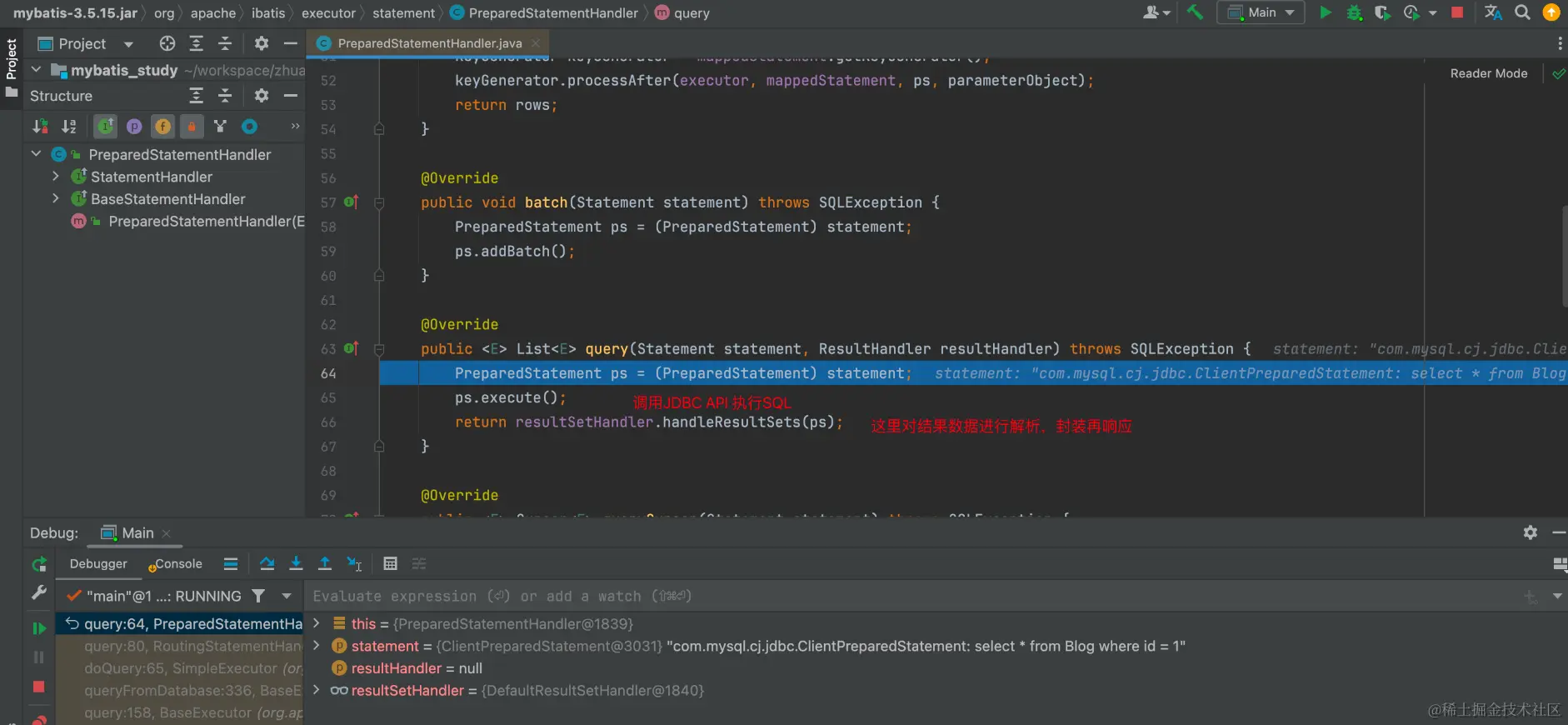The width and height of the screenshot is (1568, 725).
Task: Click the 'statement' breadcrumb segment
Action: [403, 13]
